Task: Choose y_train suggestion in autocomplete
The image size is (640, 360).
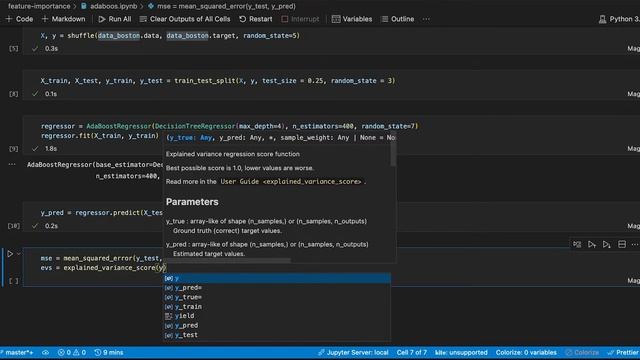Action: click(x=277, y=307)
